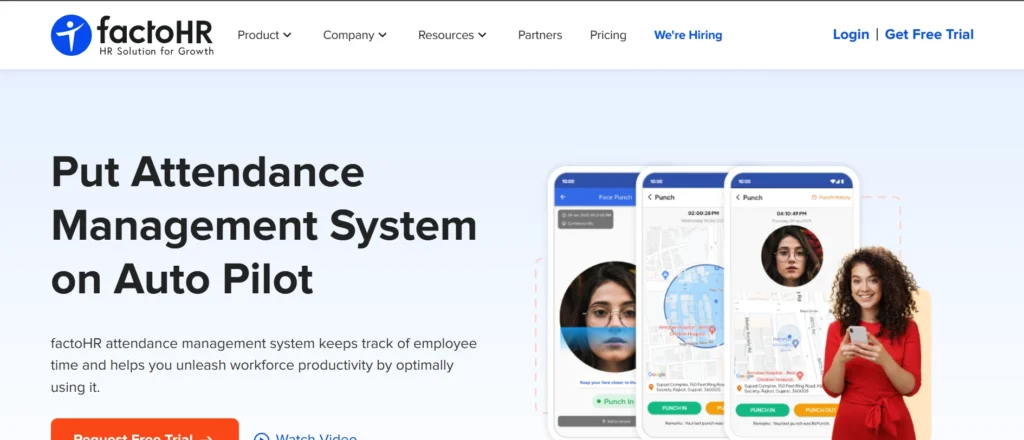Image resolution: width=1024 pixels, height=440 pixels.
Task: Click the orange Request Free Trial button
Action: point(145,431)
